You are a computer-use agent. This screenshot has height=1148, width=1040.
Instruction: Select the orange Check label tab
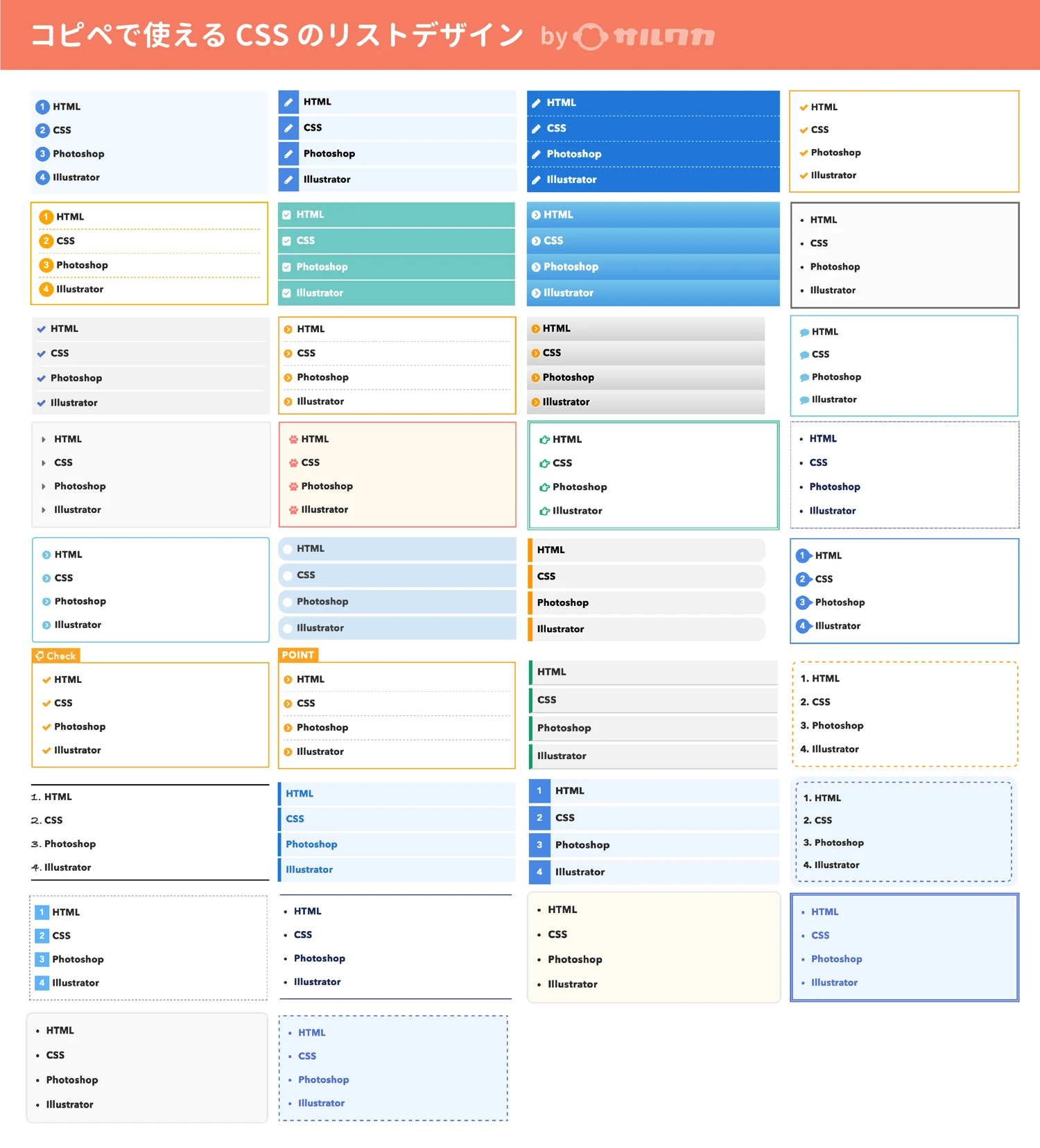56,655
